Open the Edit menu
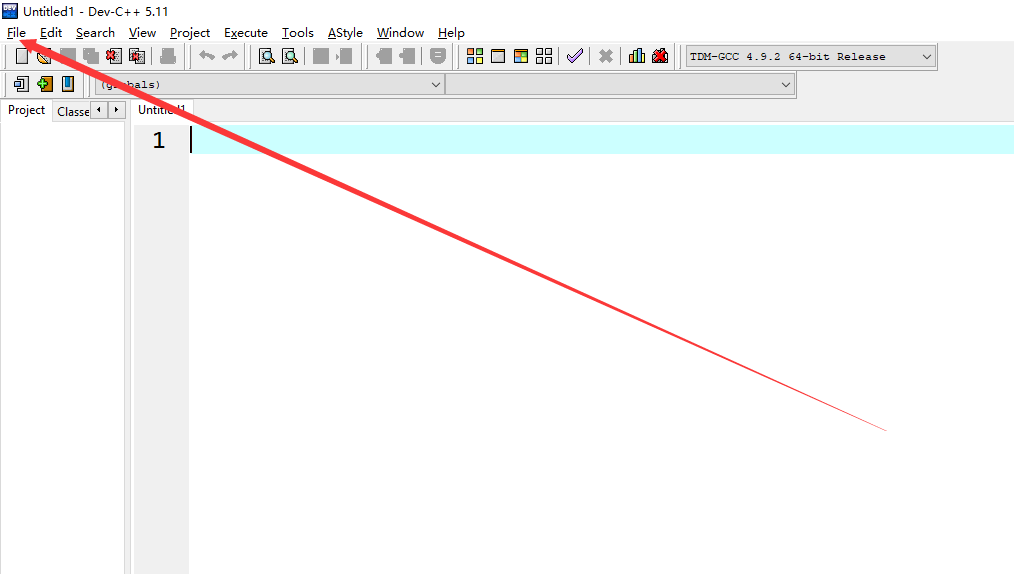The height and width of the screenshot is (574, 1014). coord(51,33)
